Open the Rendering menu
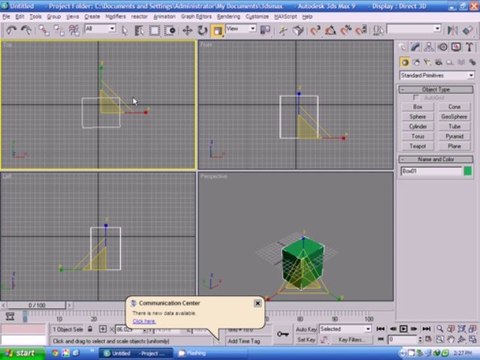This screenshot has width=480, height=360. pyautogui.click(x=228, y=16)
